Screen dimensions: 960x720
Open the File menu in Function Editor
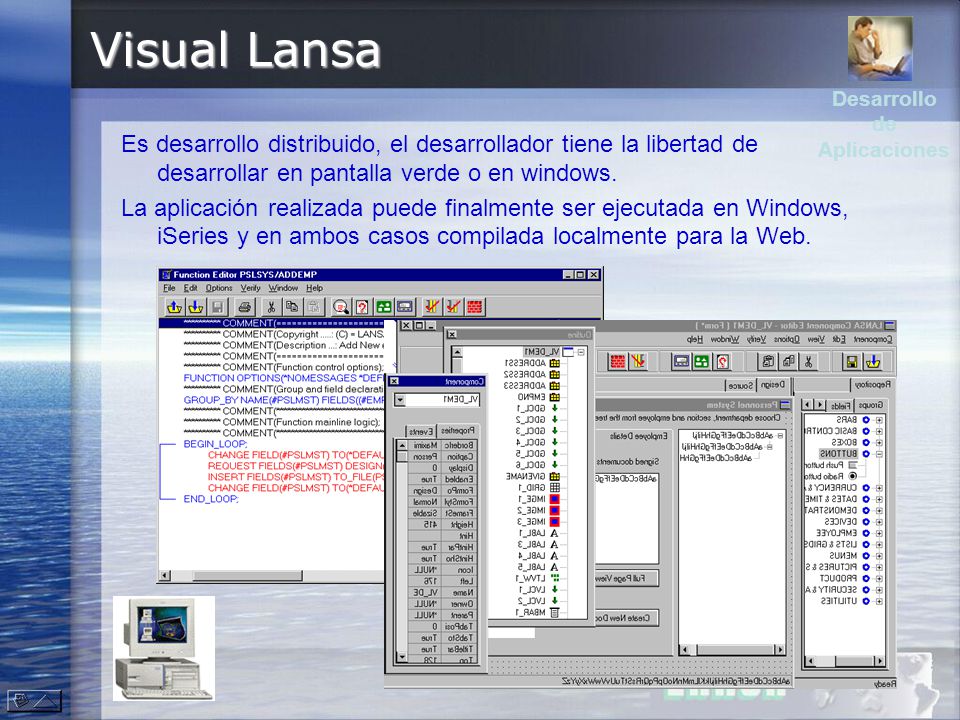[x=169, y=288]
